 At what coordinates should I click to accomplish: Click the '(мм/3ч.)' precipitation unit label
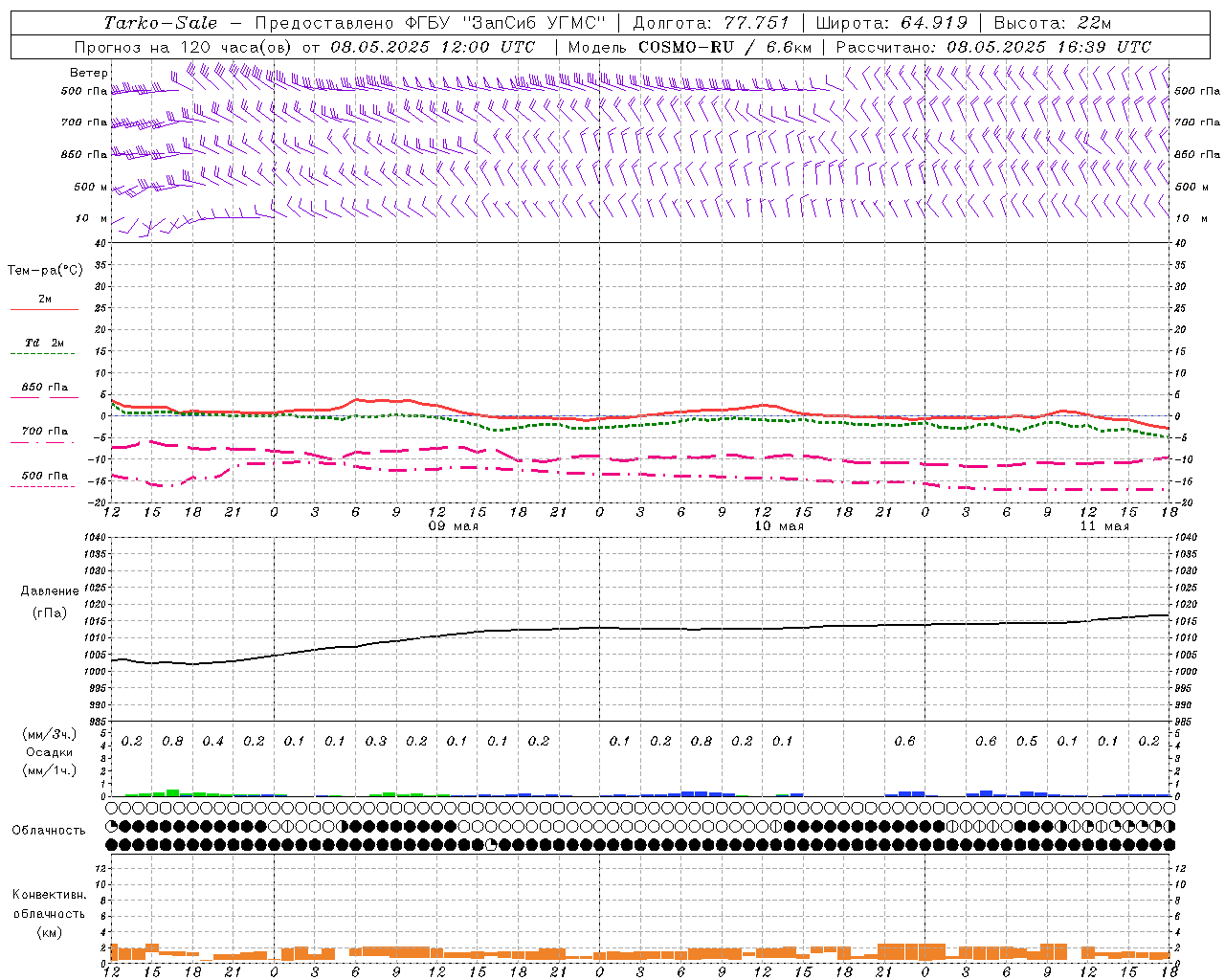pos(49,734)
